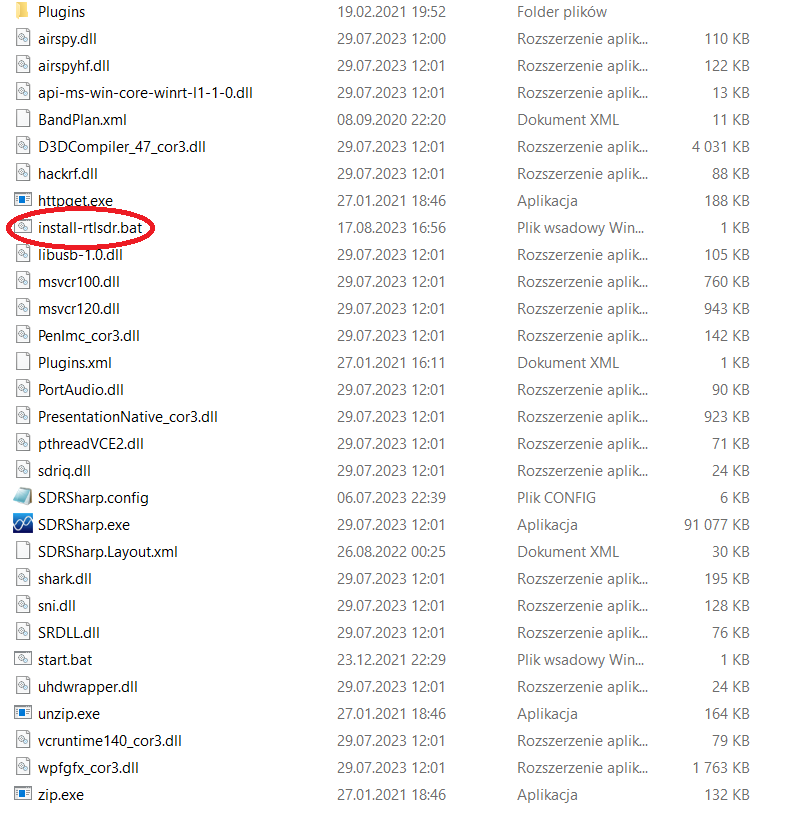Click the SDRSharp.Layout.xml document icon
This screenshot has width=807, height=817.
(22, 551)
